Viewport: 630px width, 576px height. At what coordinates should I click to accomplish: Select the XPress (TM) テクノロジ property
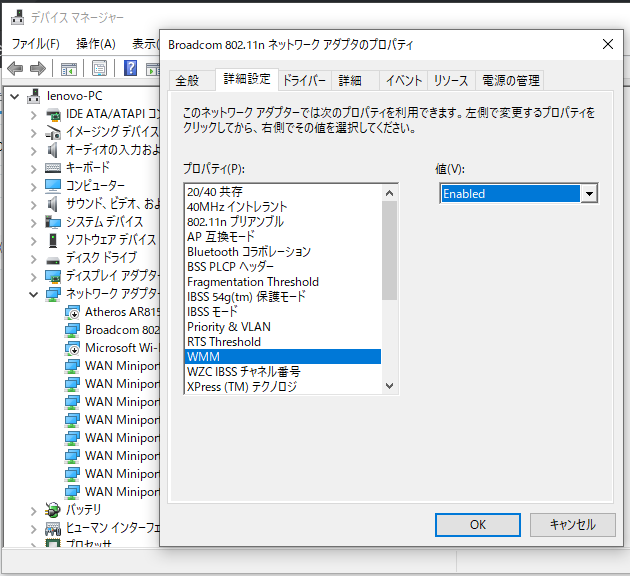[x=283, y=387]
